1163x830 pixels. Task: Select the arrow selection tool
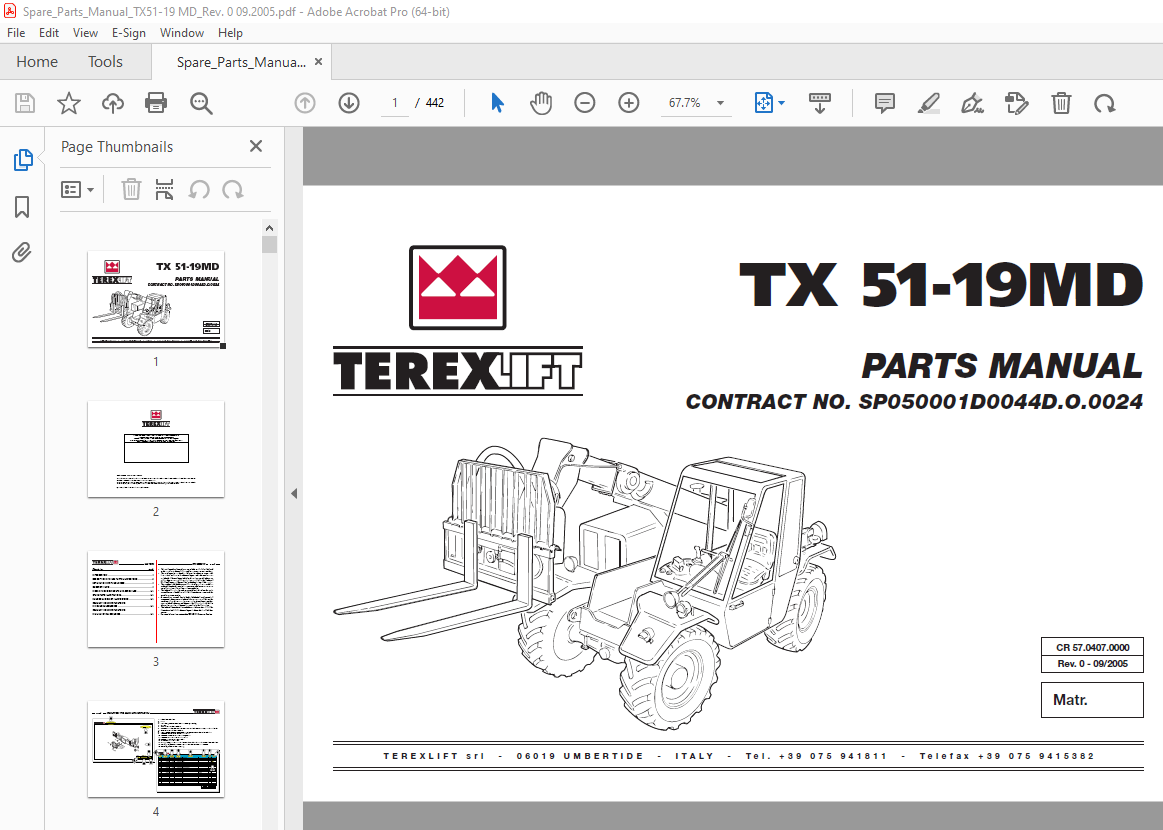[498, 103]
